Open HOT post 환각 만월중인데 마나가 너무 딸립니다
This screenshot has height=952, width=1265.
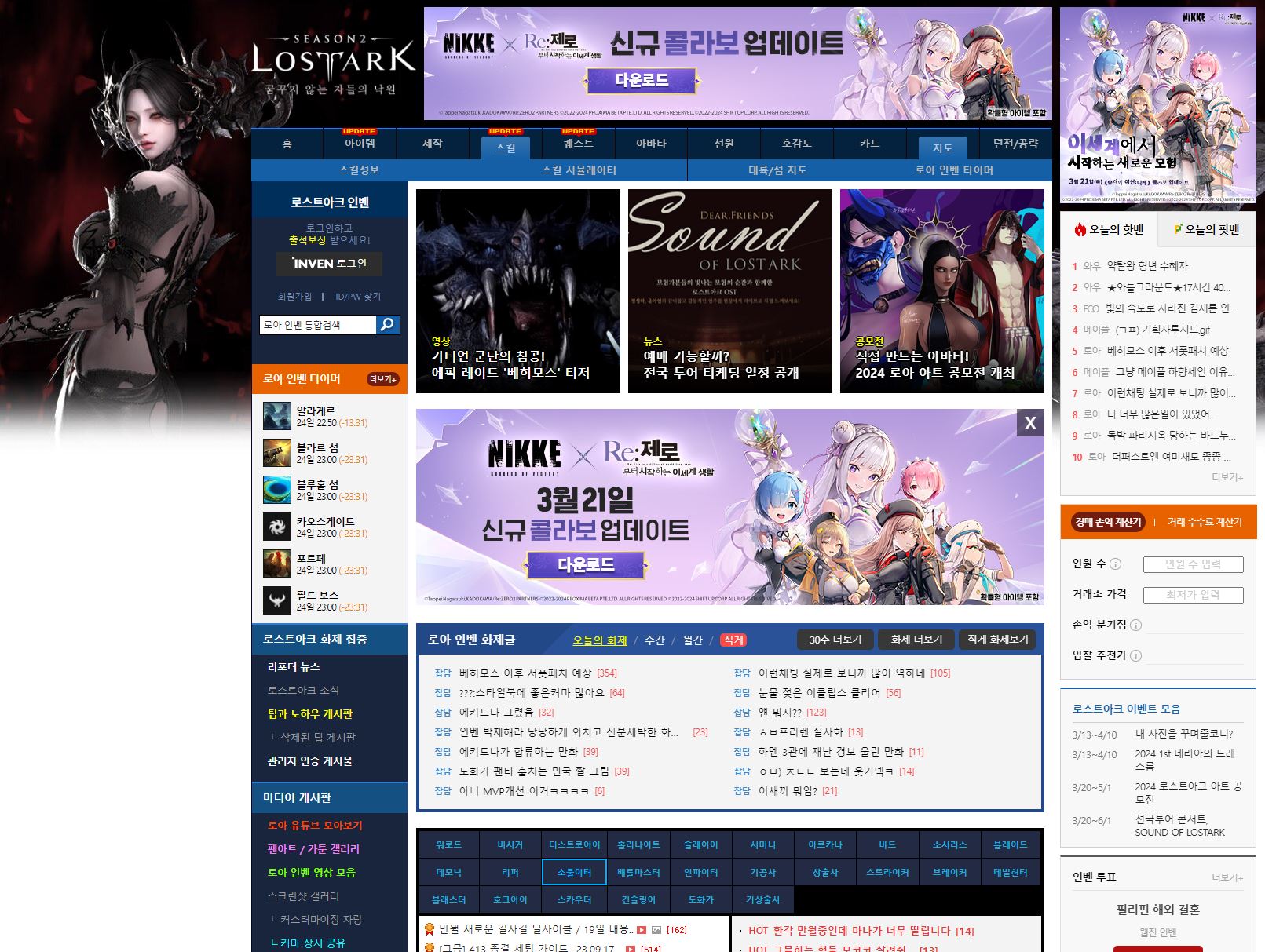(x=850, y=931)
